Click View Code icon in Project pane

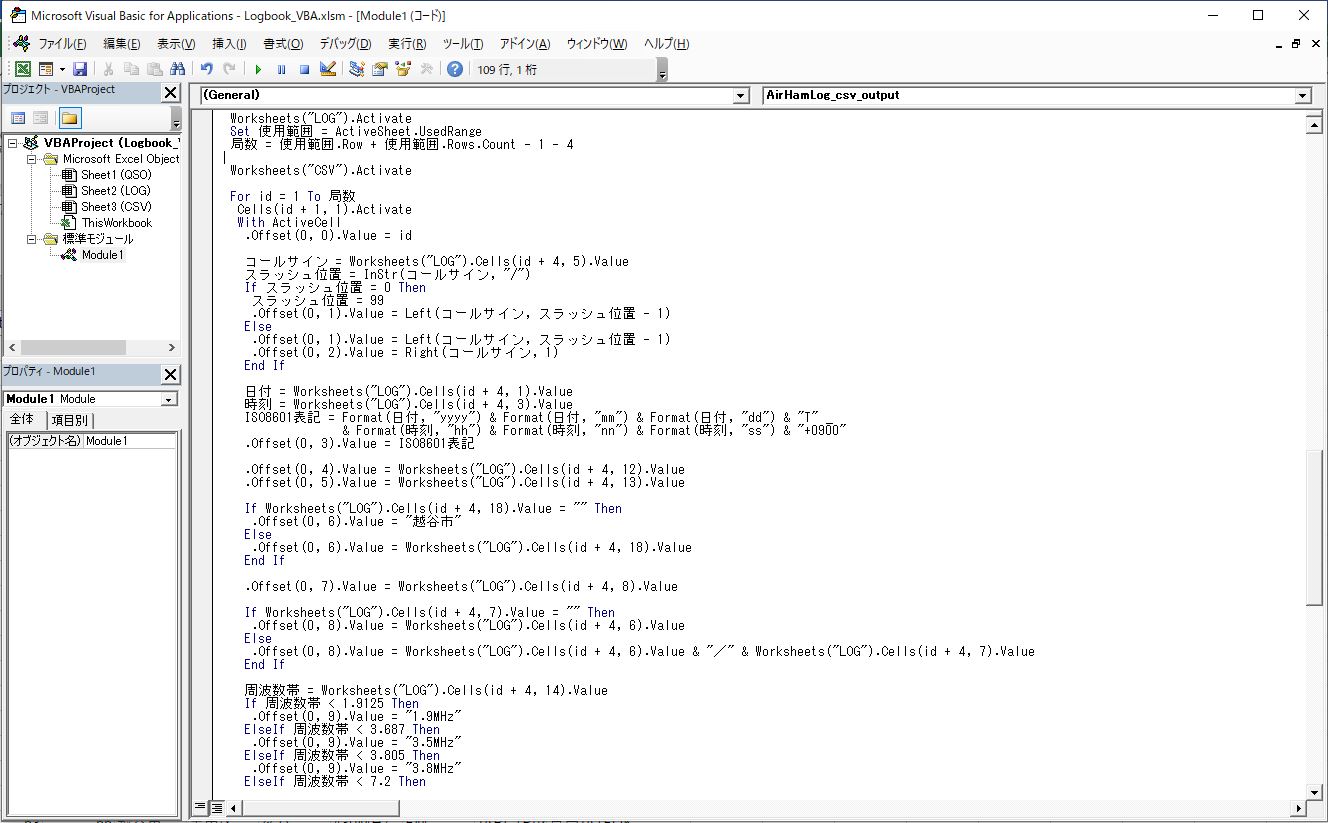18,118
